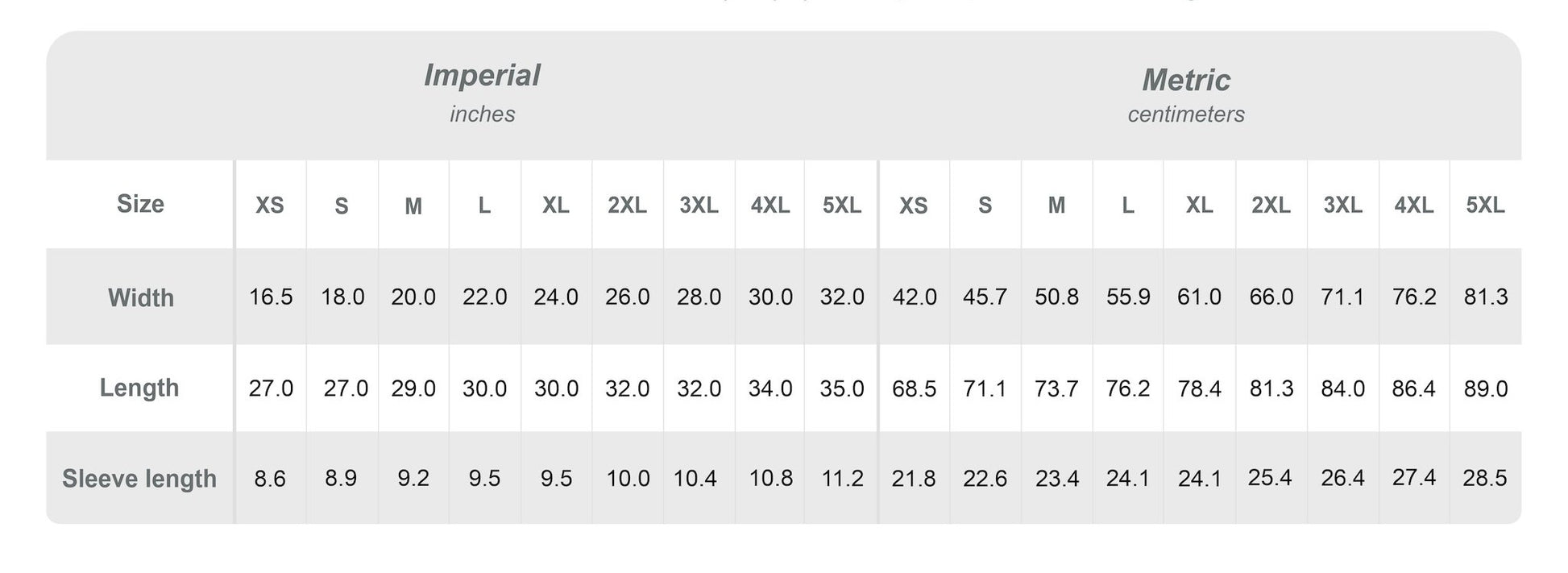Screen dimensions: 1568x573
Task: Select the imperial 2XL column header
Action: click(627, 206)
